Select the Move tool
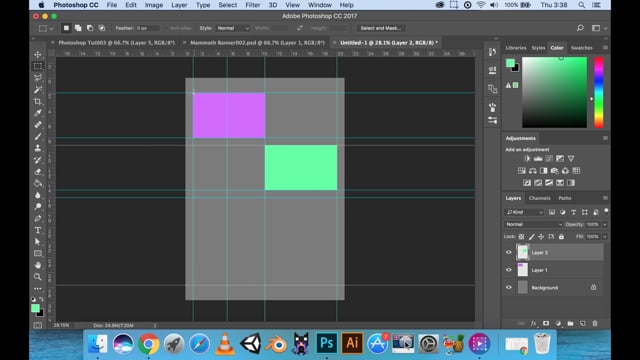 [38, 54]
